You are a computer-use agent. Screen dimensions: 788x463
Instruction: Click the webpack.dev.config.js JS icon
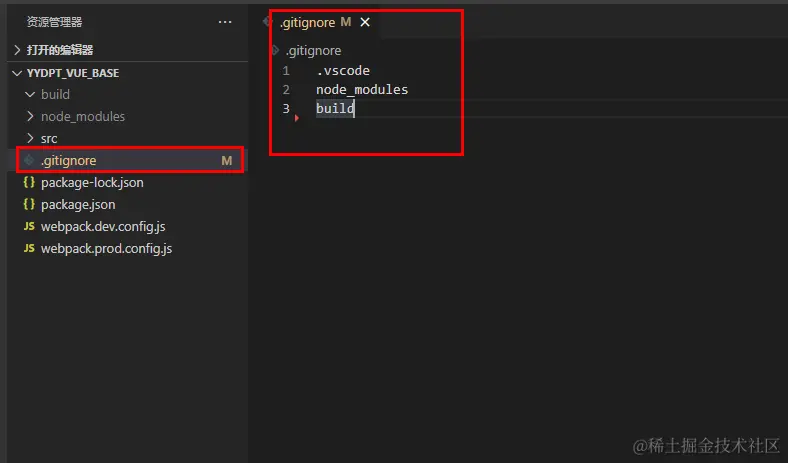click(29, 226)
